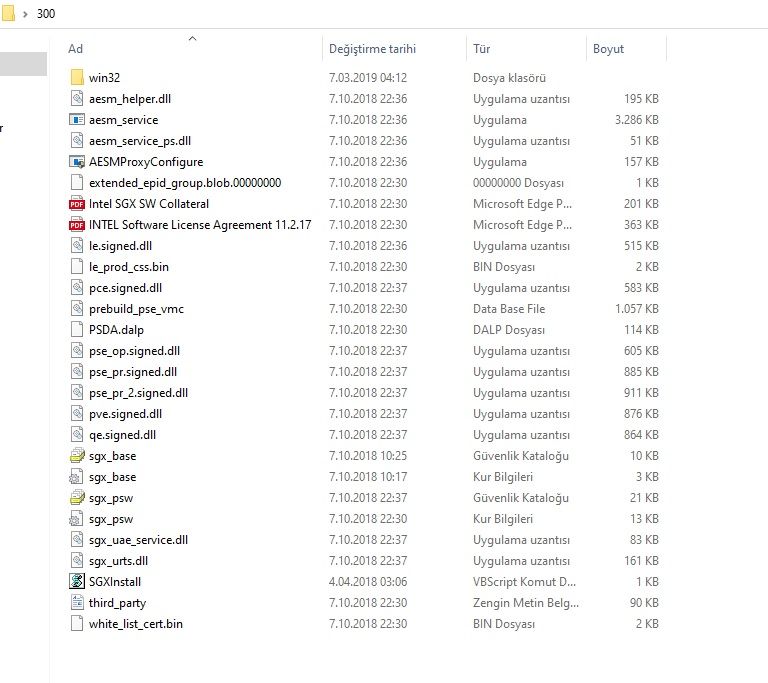Screen dimensions: 768x683
Task: Click the Intel SGX SW Collateral PDF icon
Action: [x=77, y=204]
